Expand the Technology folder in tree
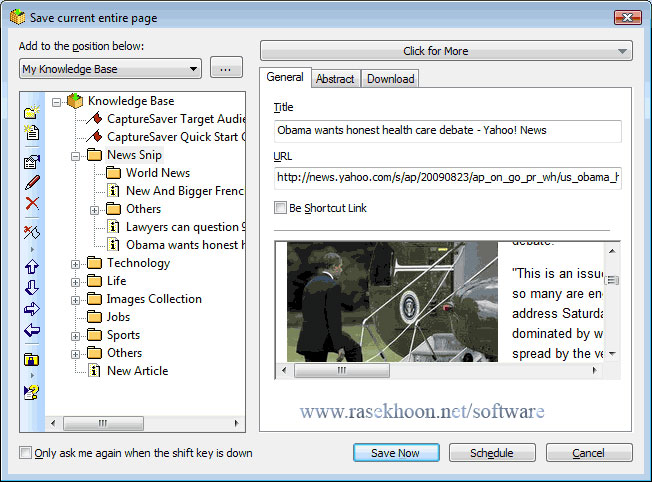652x482 pixels. tap(76, 263)
